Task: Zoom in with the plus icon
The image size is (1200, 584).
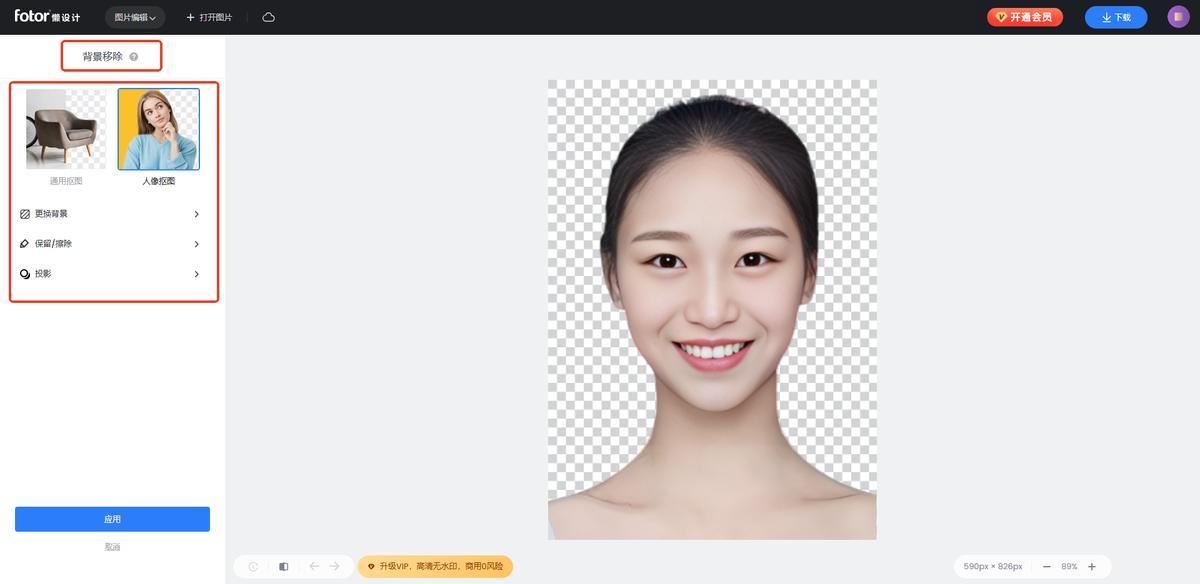Action: click(x=1092, y=567)
